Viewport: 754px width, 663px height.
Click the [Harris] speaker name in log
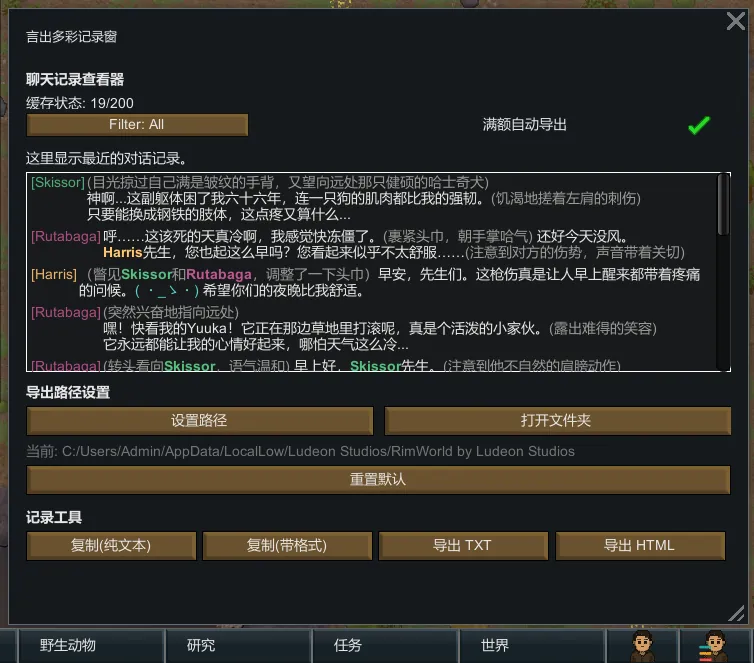click(x=54, y=275)
